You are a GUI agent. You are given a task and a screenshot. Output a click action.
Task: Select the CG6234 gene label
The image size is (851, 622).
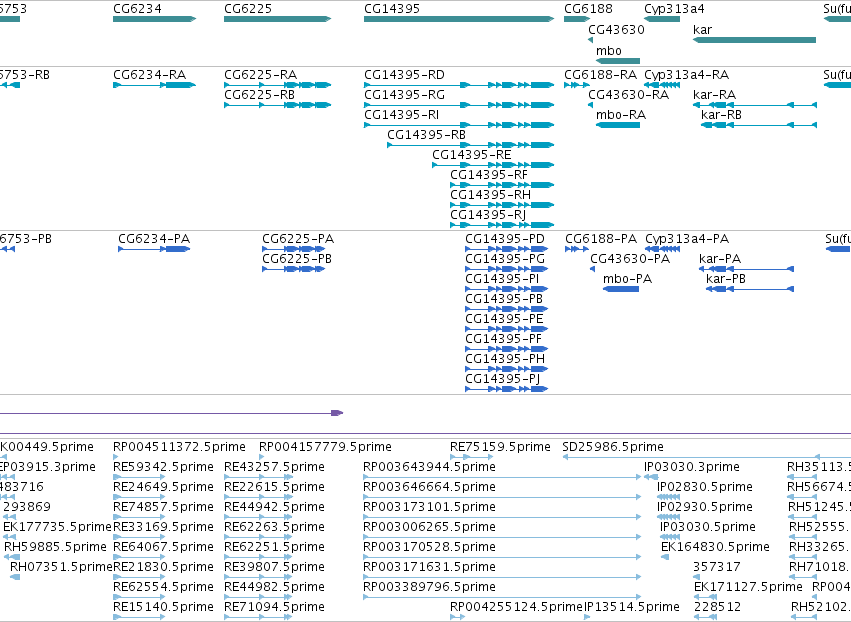pyautogui.click(x=137, y=9)
